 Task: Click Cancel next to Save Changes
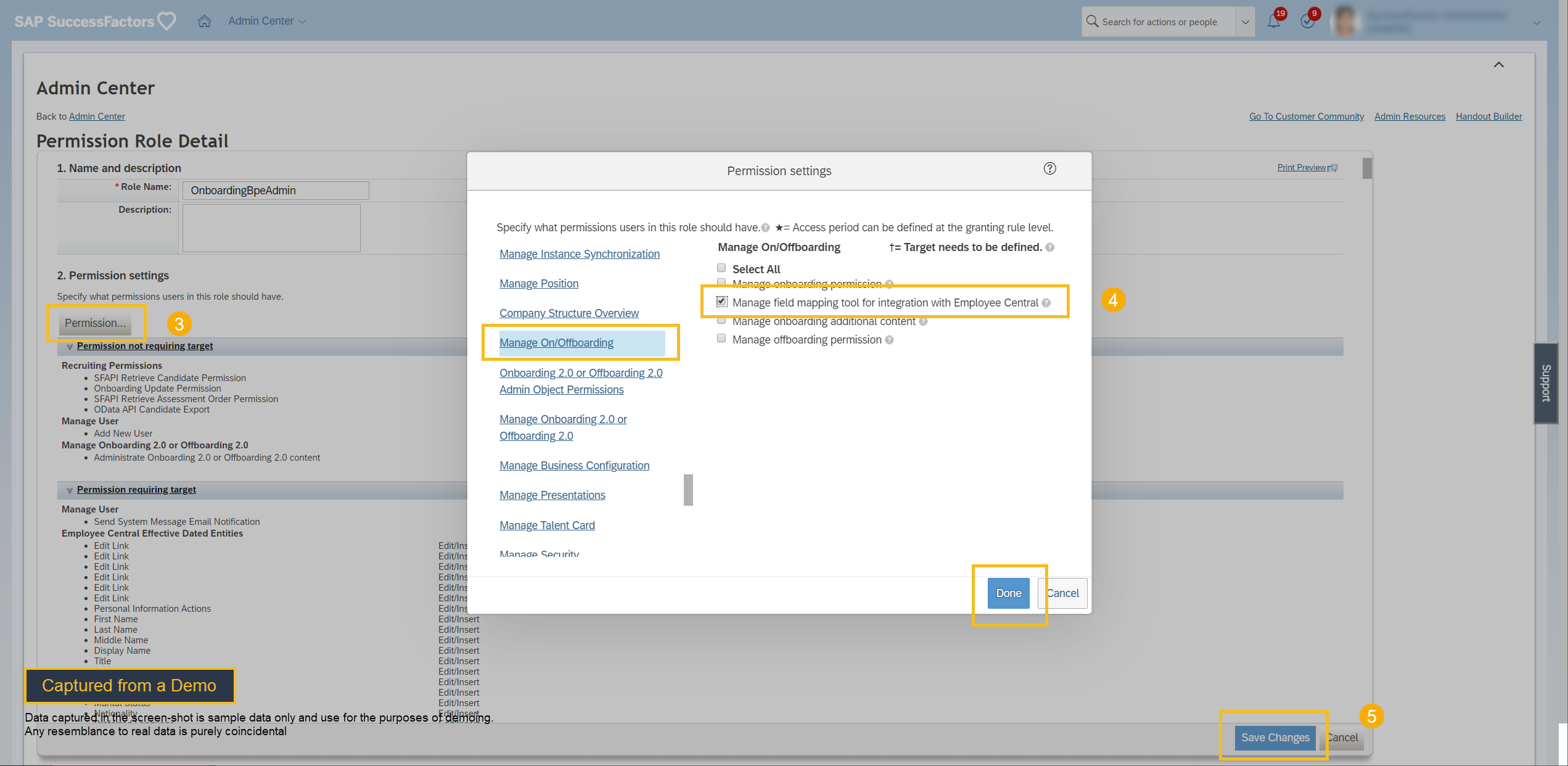(x=1342, y=738)
